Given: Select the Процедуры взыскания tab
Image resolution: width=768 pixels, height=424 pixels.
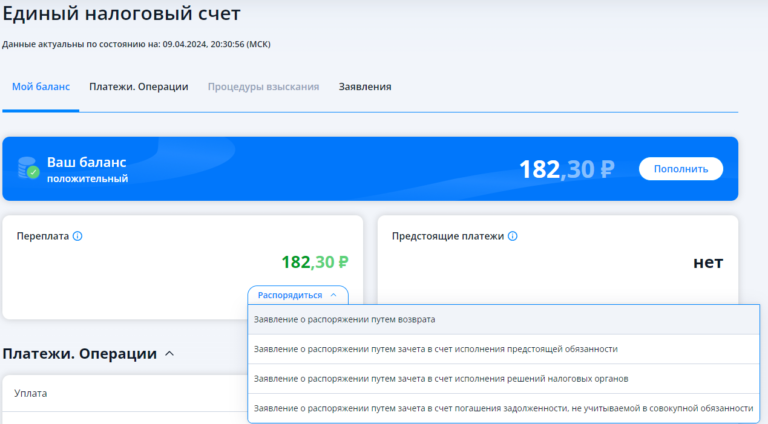Looking at the screenshot, I should [263, 87].
